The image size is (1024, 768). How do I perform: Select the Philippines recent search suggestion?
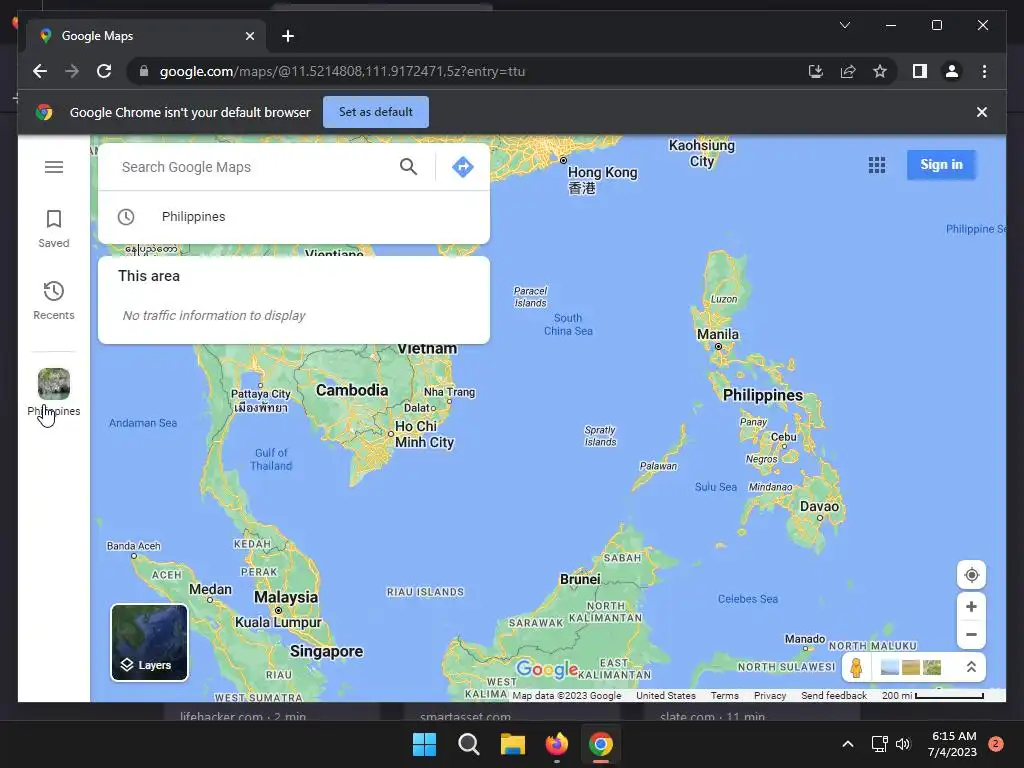point(294,217)
